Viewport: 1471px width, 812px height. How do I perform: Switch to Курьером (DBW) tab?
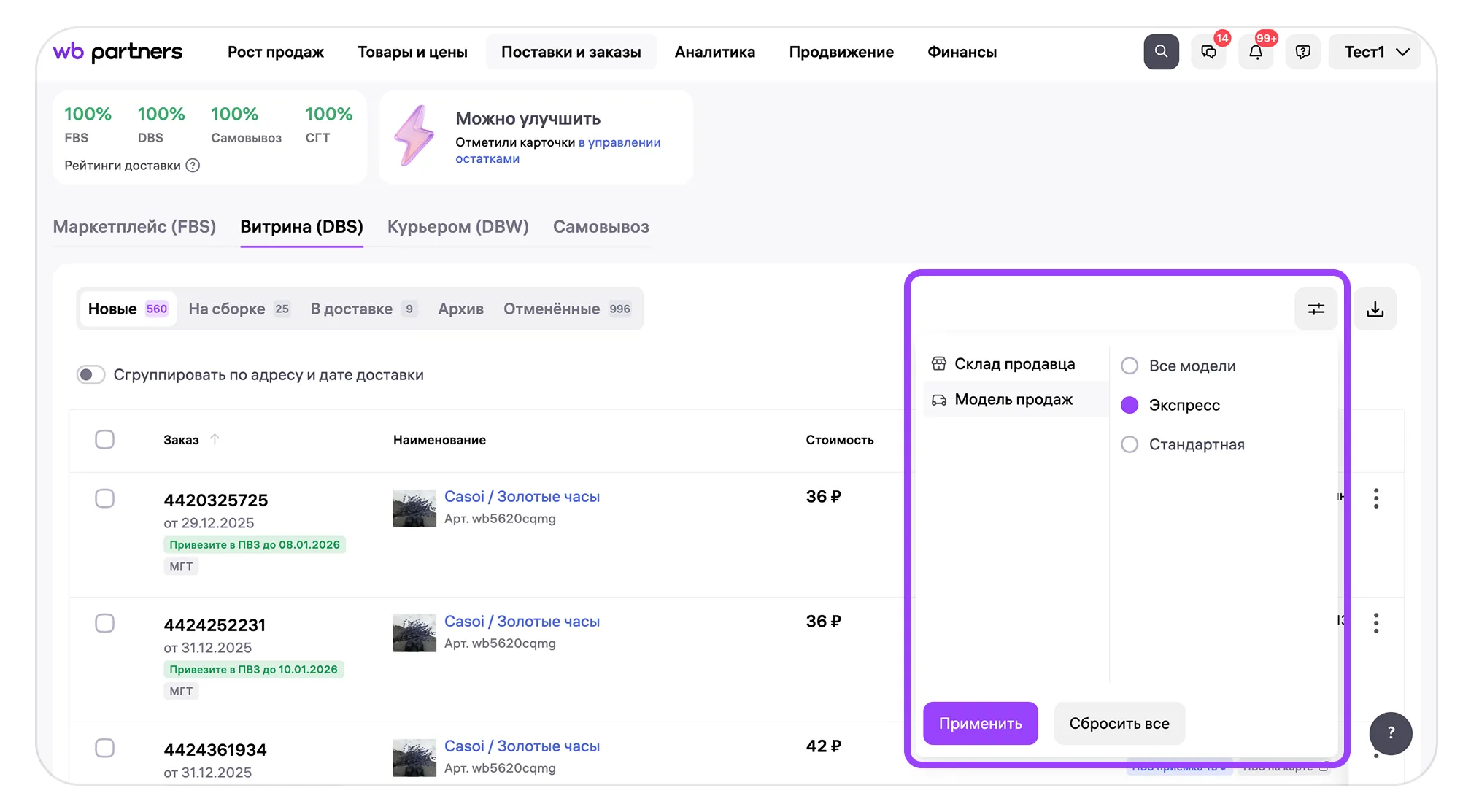pos(457,227)
